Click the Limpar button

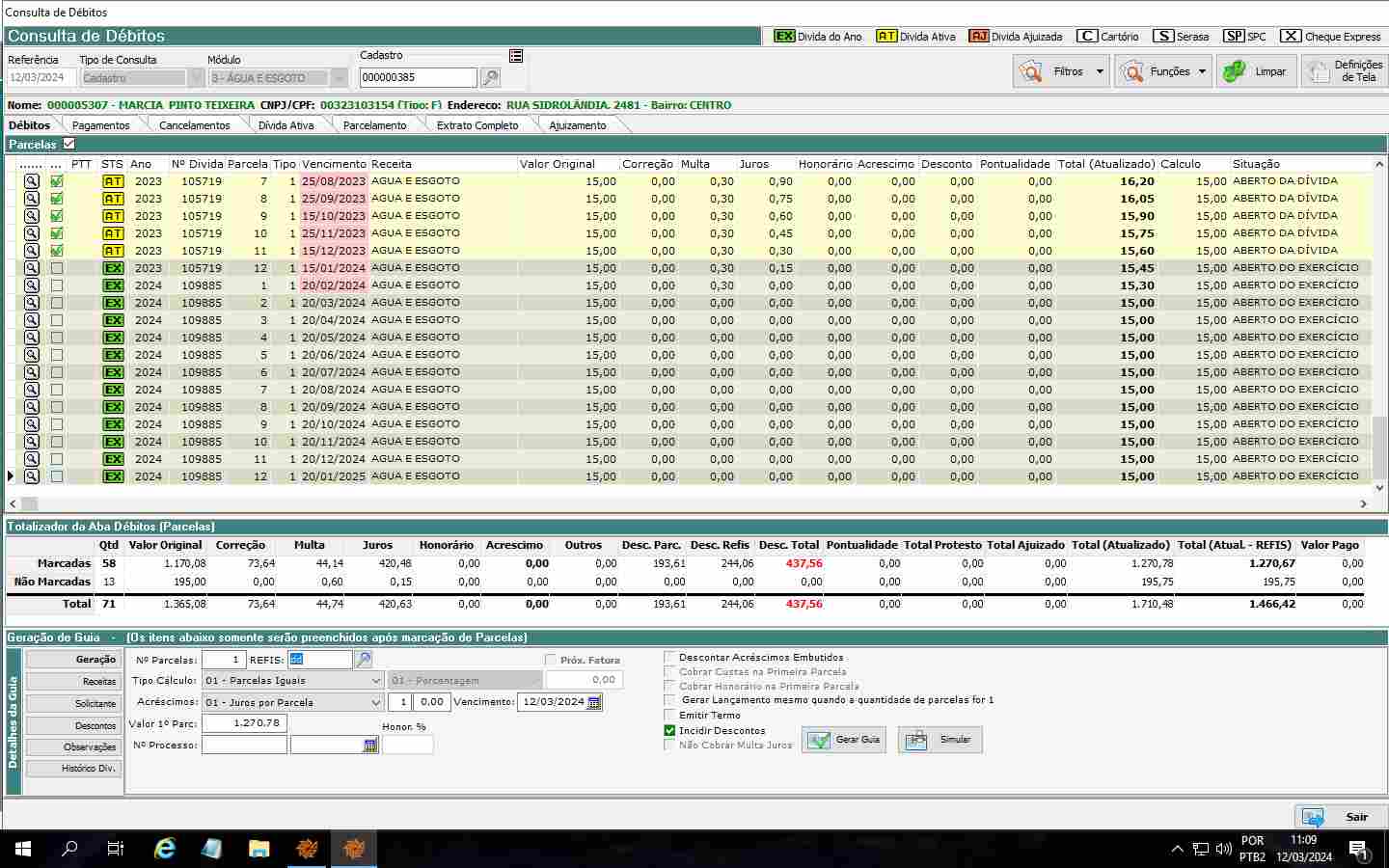click(1256, 71)
